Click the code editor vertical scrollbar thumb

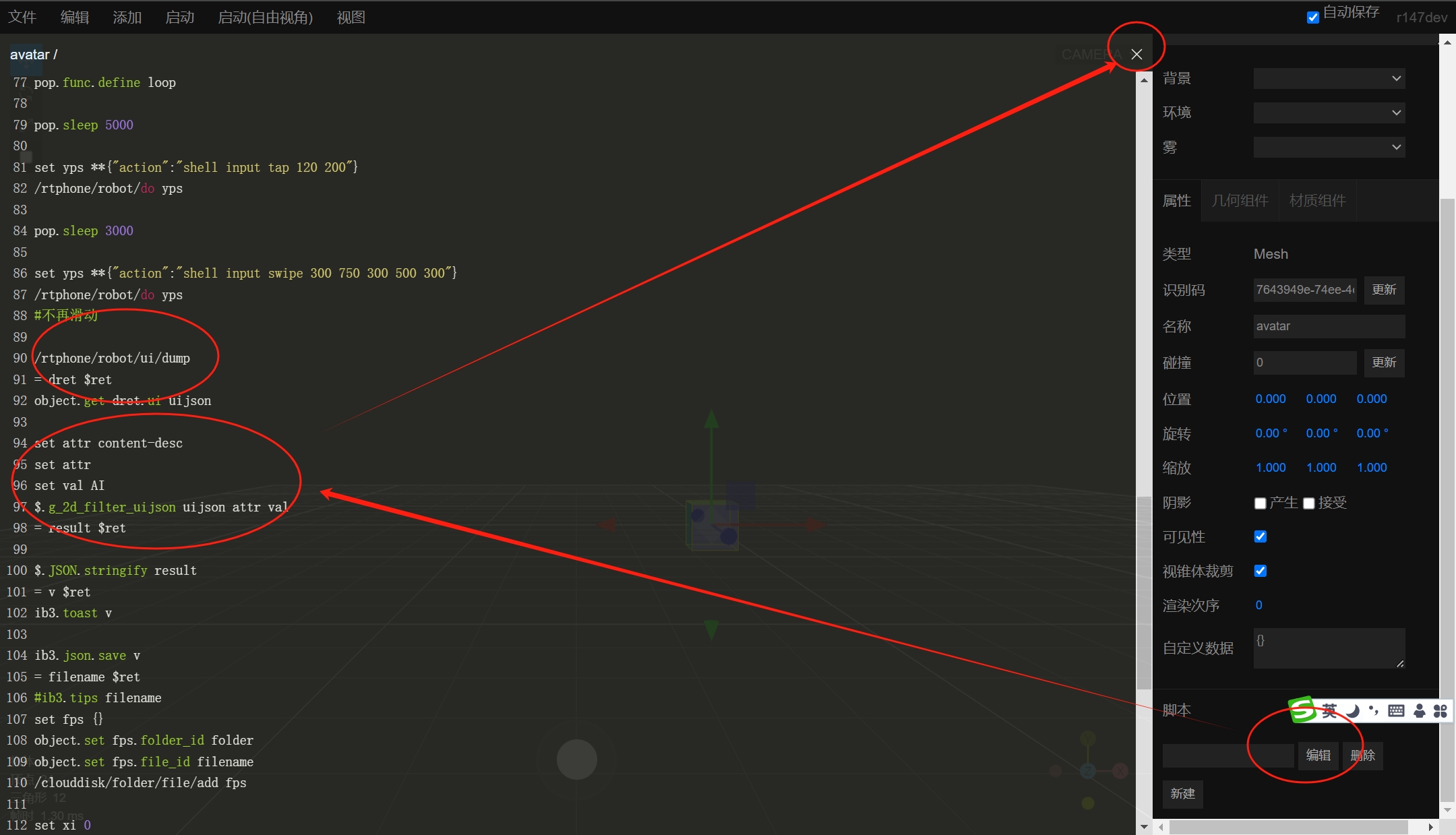click(x=1144, y=593)
